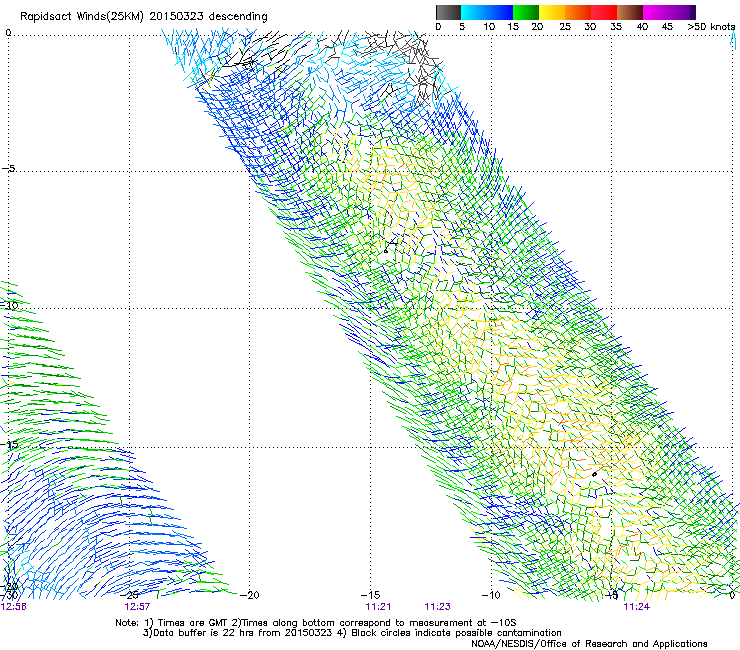Image resolution: width=740 pixels, height=650 pixels.
Task: Click the gray 0-5 knots legend swatch
Action: tap(448, 12)
